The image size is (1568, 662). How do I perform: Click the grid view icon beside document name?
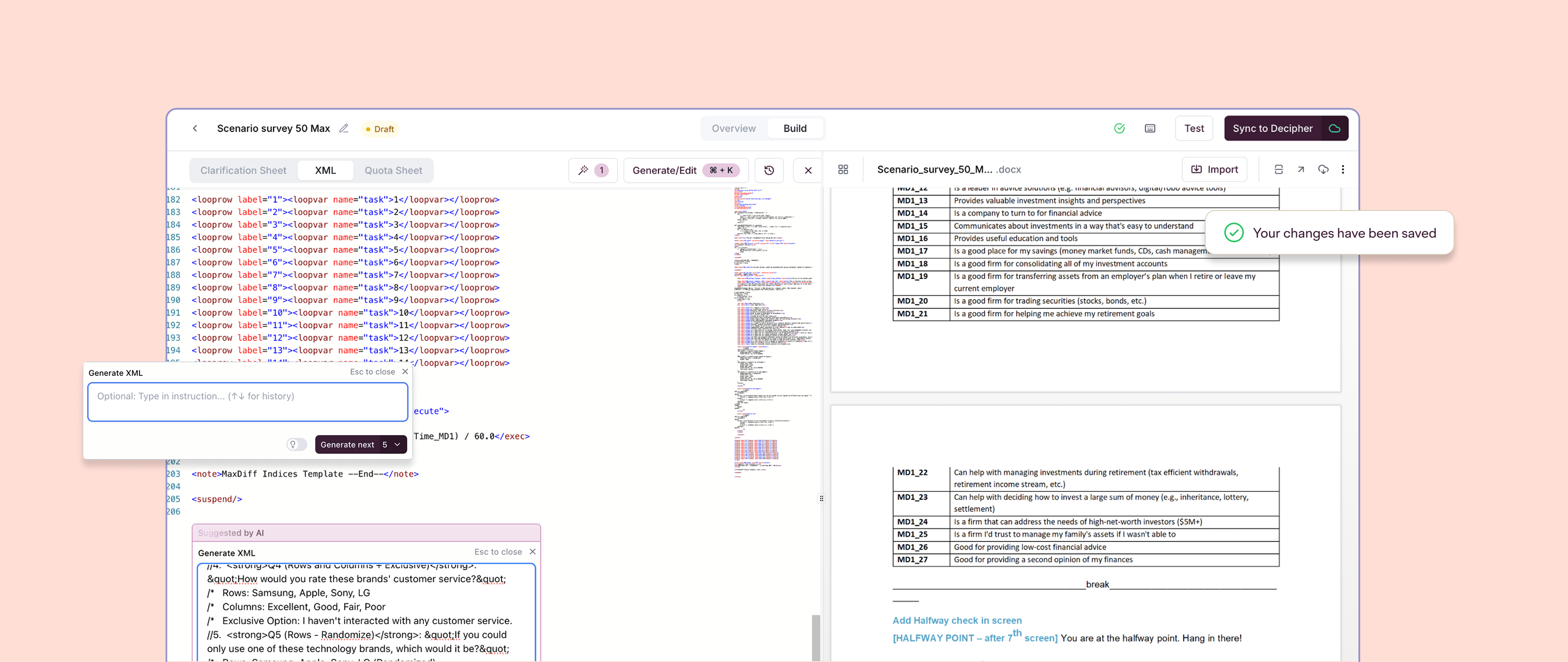click(x=843, y=169)
